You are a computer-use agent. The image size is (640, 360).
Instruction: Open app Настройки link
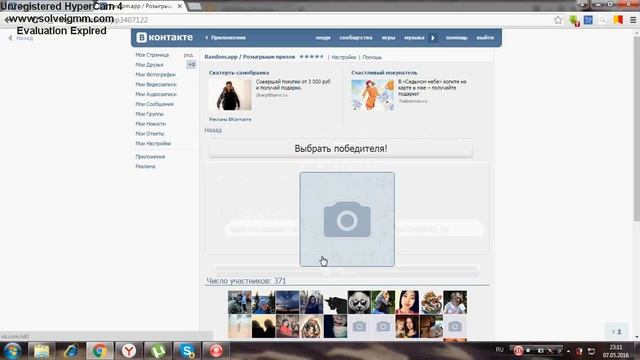(x=344, y=57)
